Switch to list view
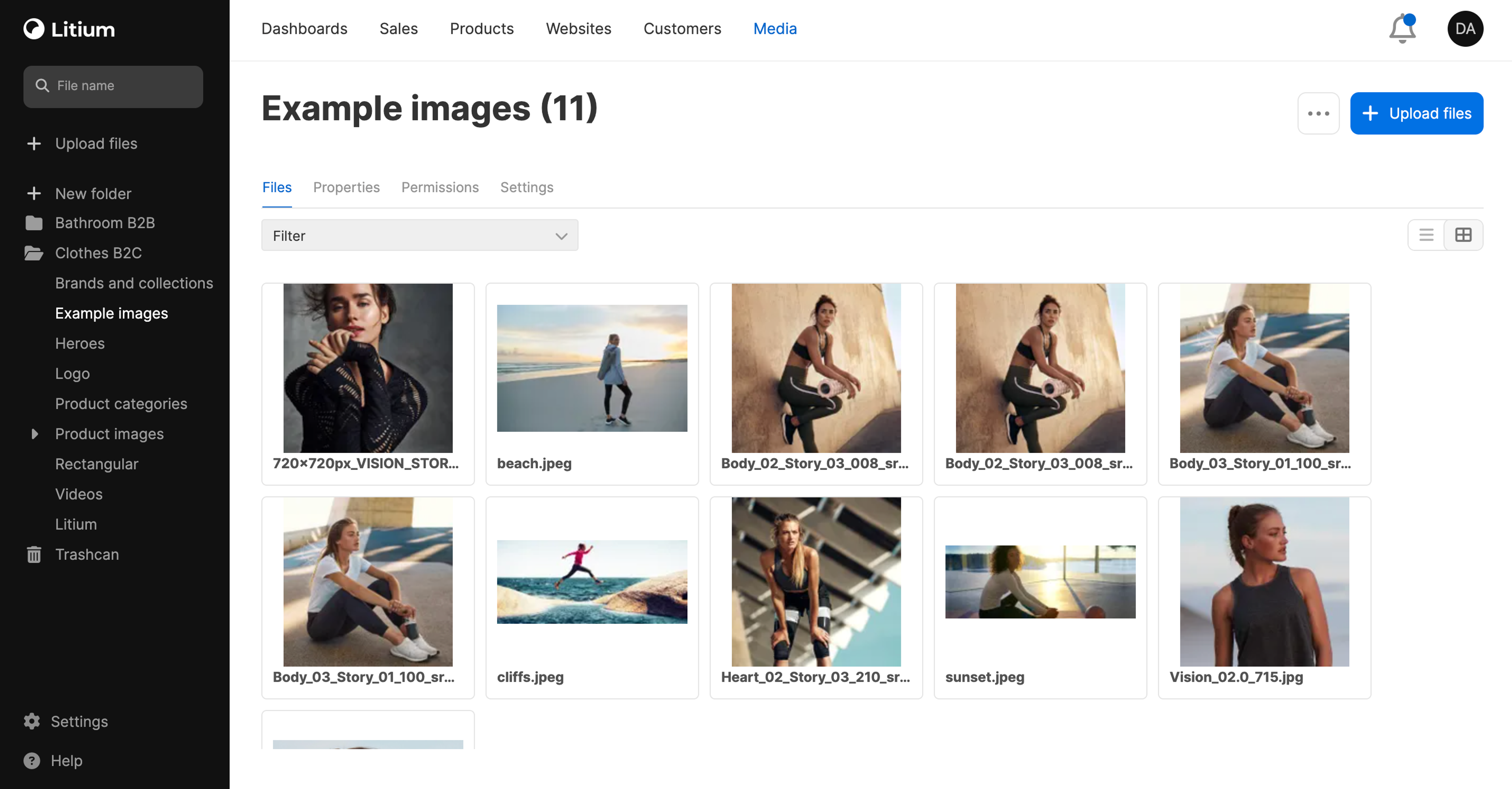The height and width of the screenshot is (789, 1512). click(1426, 235)
